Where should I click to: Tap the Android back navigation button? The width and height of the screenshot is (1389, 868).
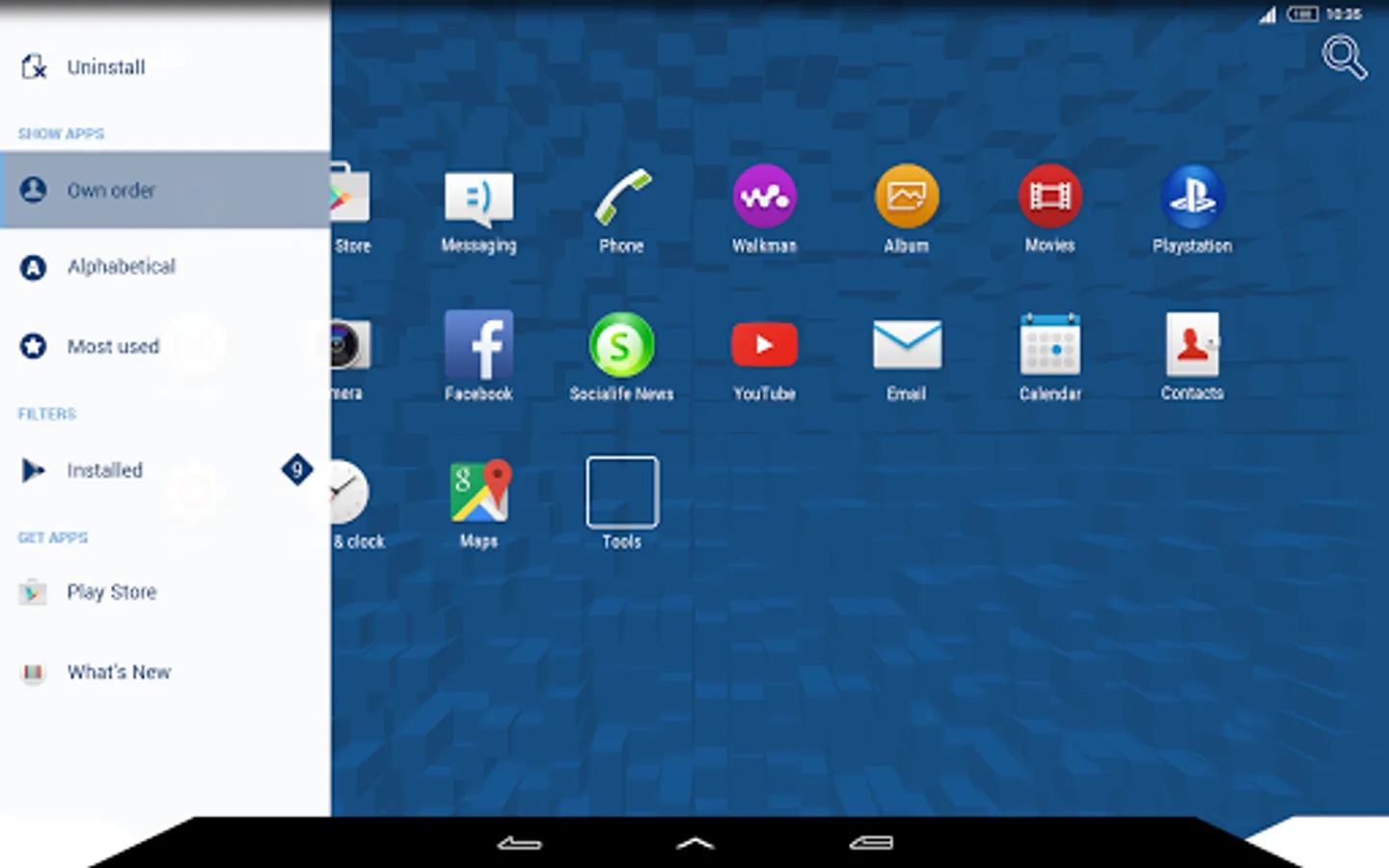point(519,843)
